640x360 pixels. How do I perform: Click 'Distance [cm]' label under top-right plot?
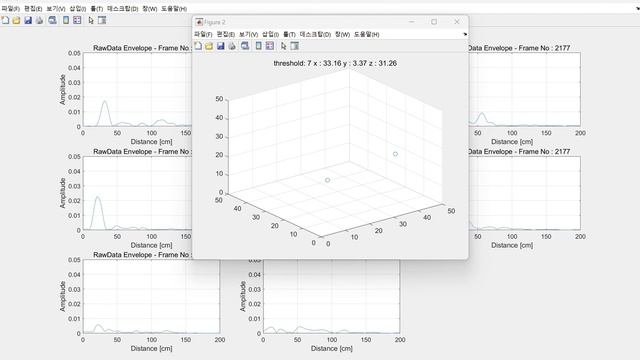[x=512, y=142]
